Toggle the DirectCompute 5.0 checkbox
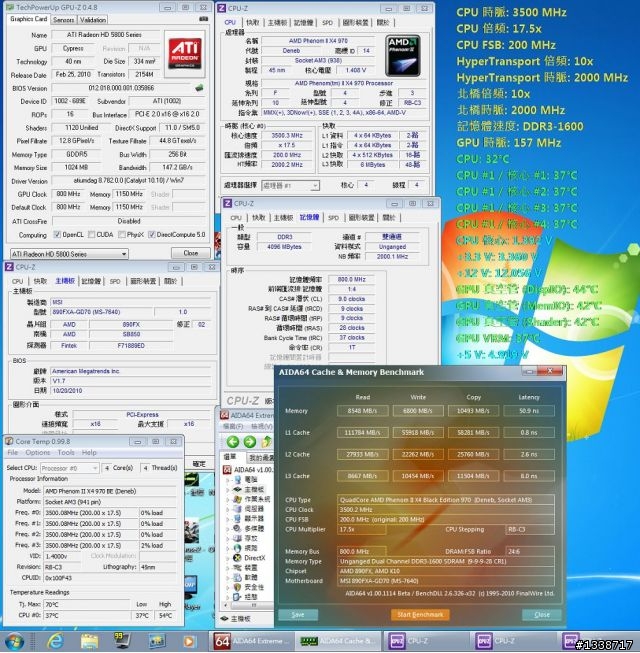Screen dimensions: 640x653 [152, 234]
